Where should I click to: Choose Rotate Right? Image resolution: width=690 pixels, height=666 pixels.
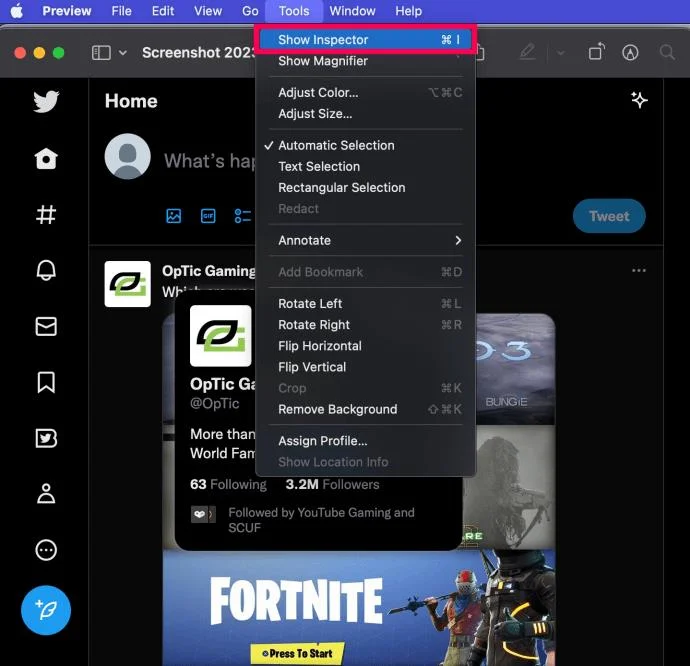[x=365, y=325]
